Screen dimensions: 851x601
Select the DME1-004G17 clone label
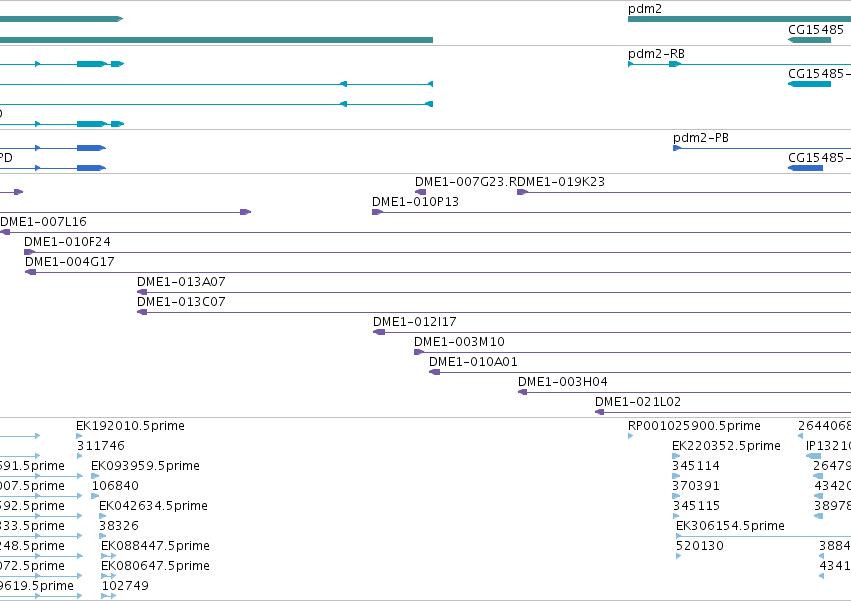pyautogui.click(x=70, y=262)
